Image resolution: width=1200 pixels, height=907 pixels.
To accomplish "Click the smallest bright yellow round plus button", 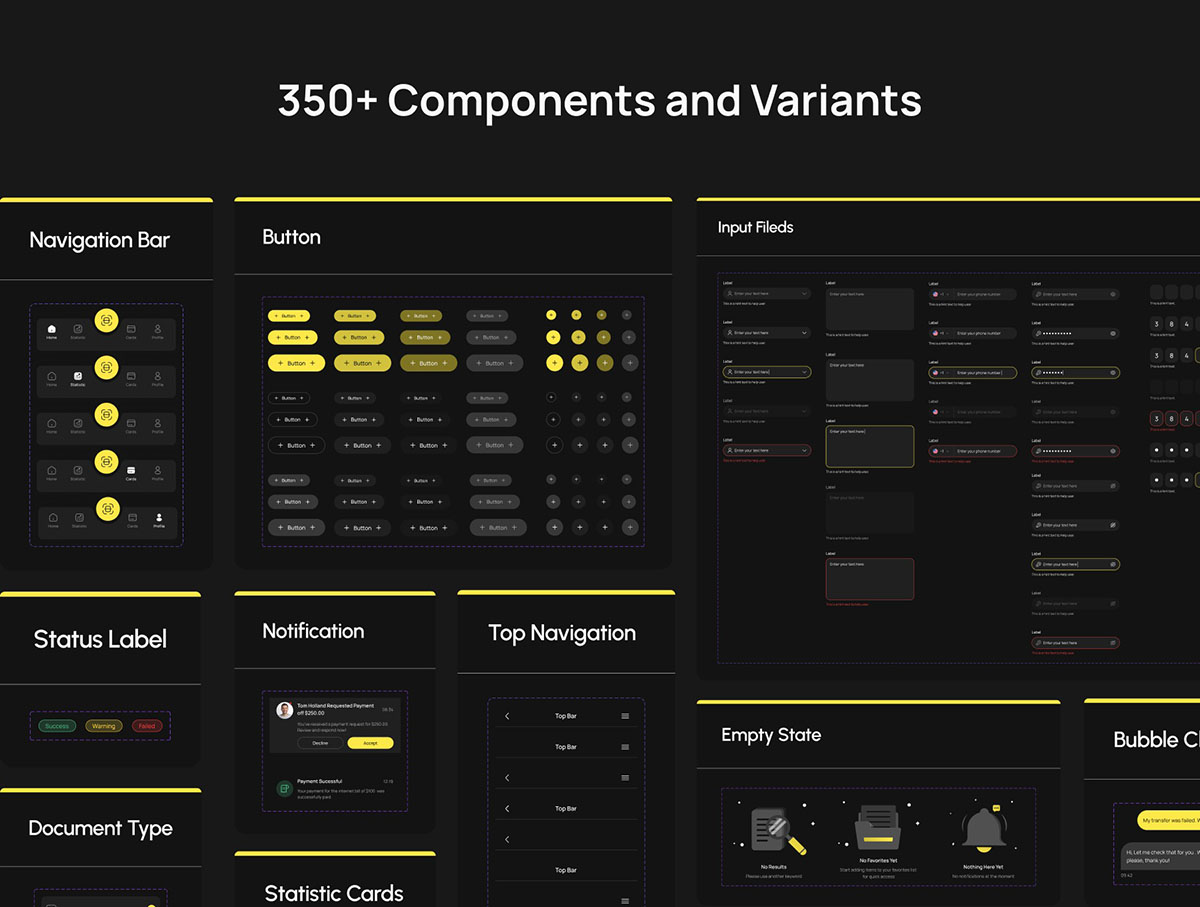I will click(x=551, y=315).
